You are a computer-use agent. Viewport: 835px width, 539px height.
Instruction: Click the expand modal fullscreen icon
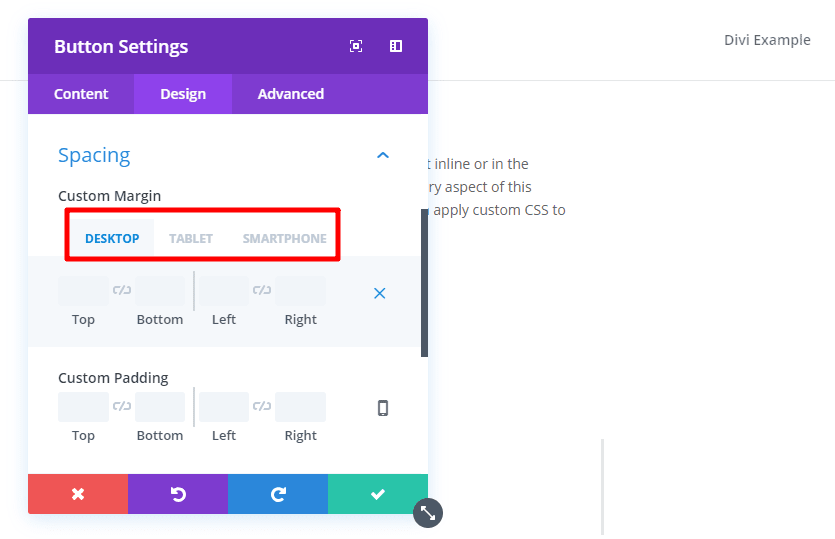(356, 46)
